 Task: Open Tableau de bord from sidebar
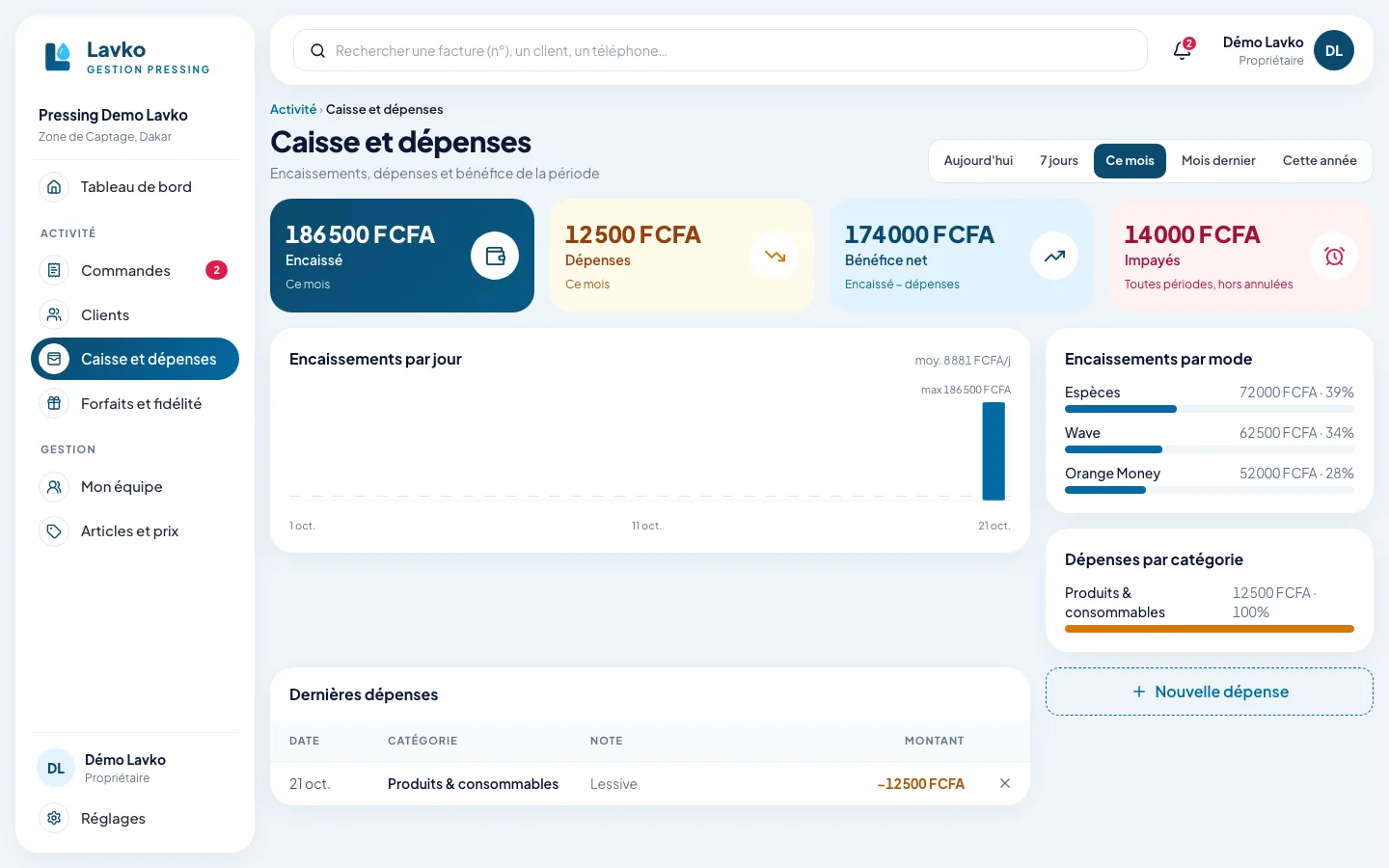135,187
